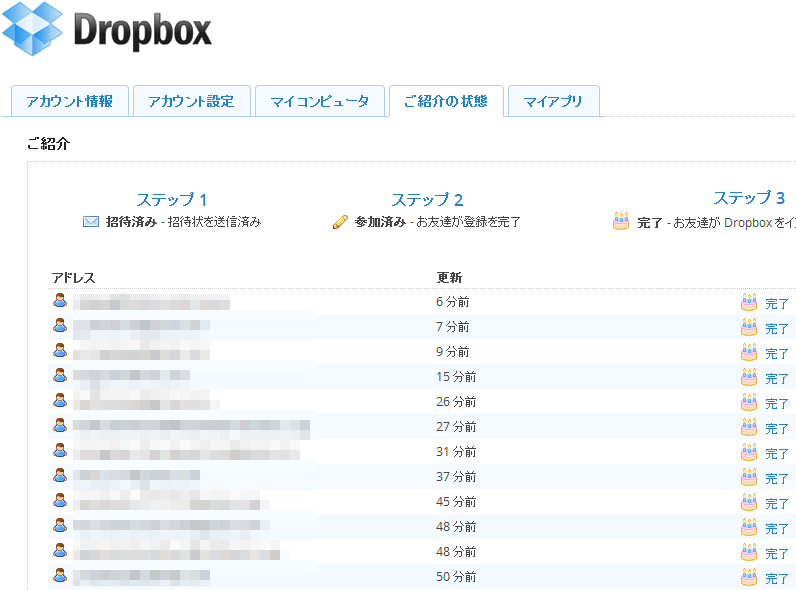Click blurred address in the 9 分前 row
This screenshot has width=796, height=590.
pyautogui.click(x=142, y=351)
